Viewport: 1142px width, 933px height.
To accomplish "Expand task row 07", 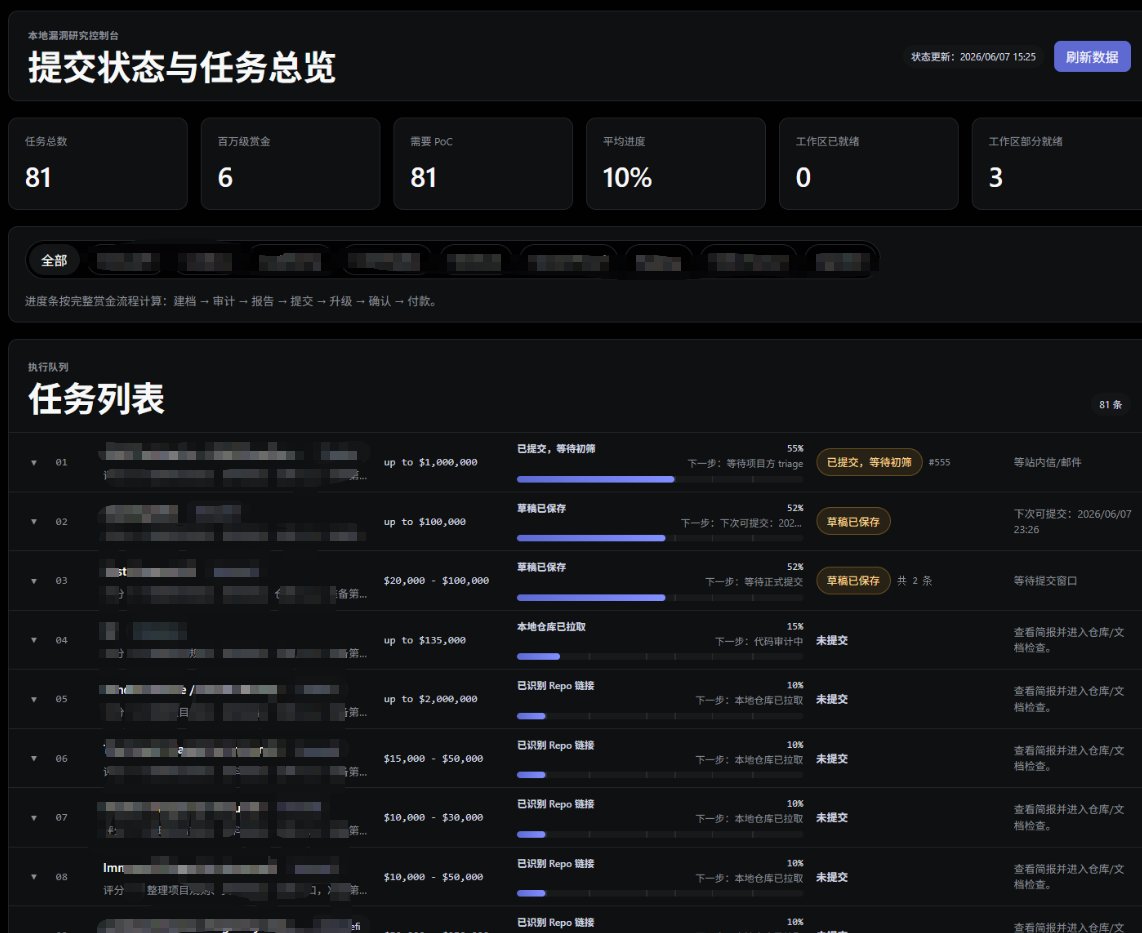I will point(34,818).
